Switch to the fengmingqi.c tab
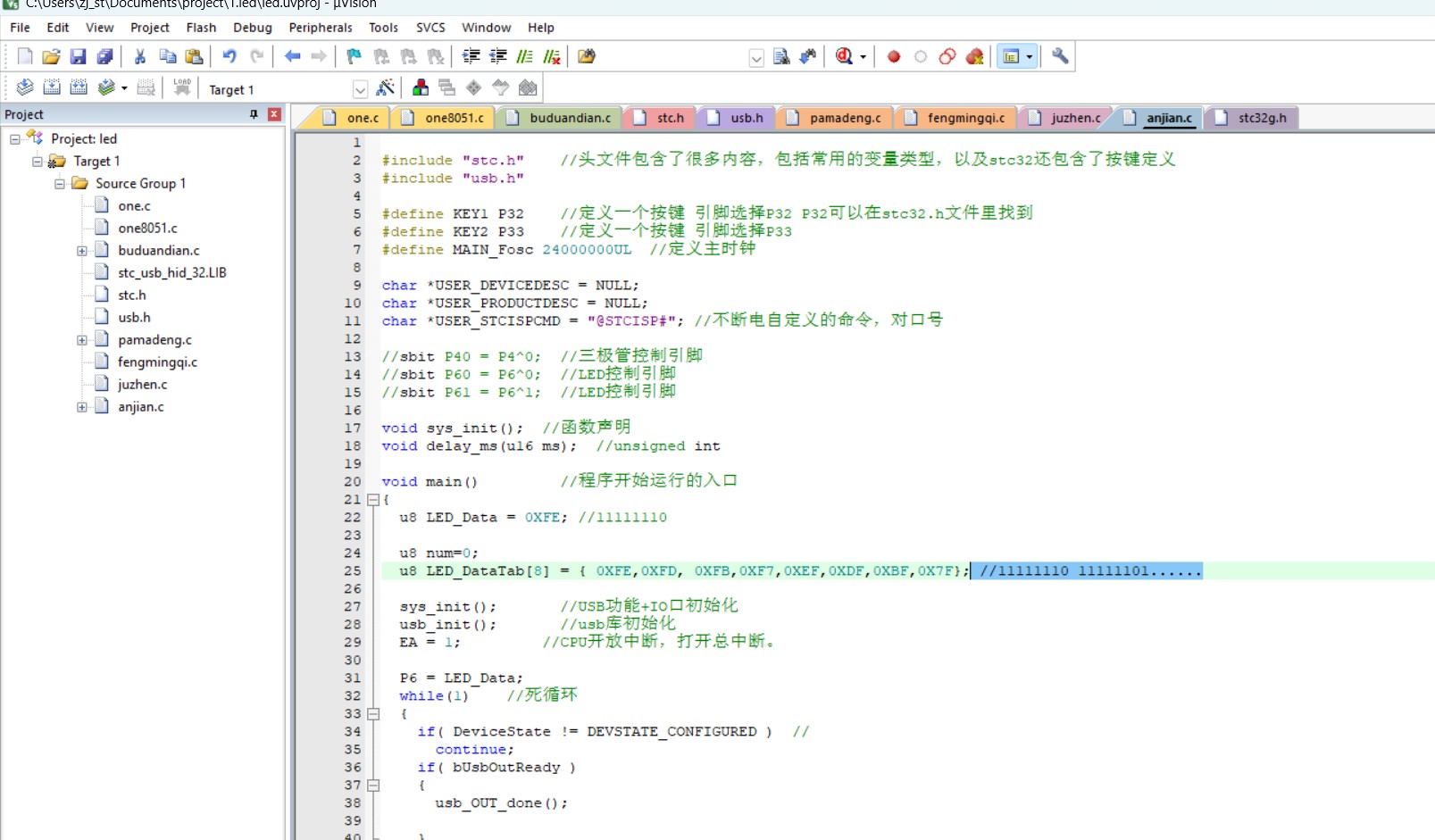Image resolution: width=1435 pixels, height=840 pixels. tap(955, 118)
